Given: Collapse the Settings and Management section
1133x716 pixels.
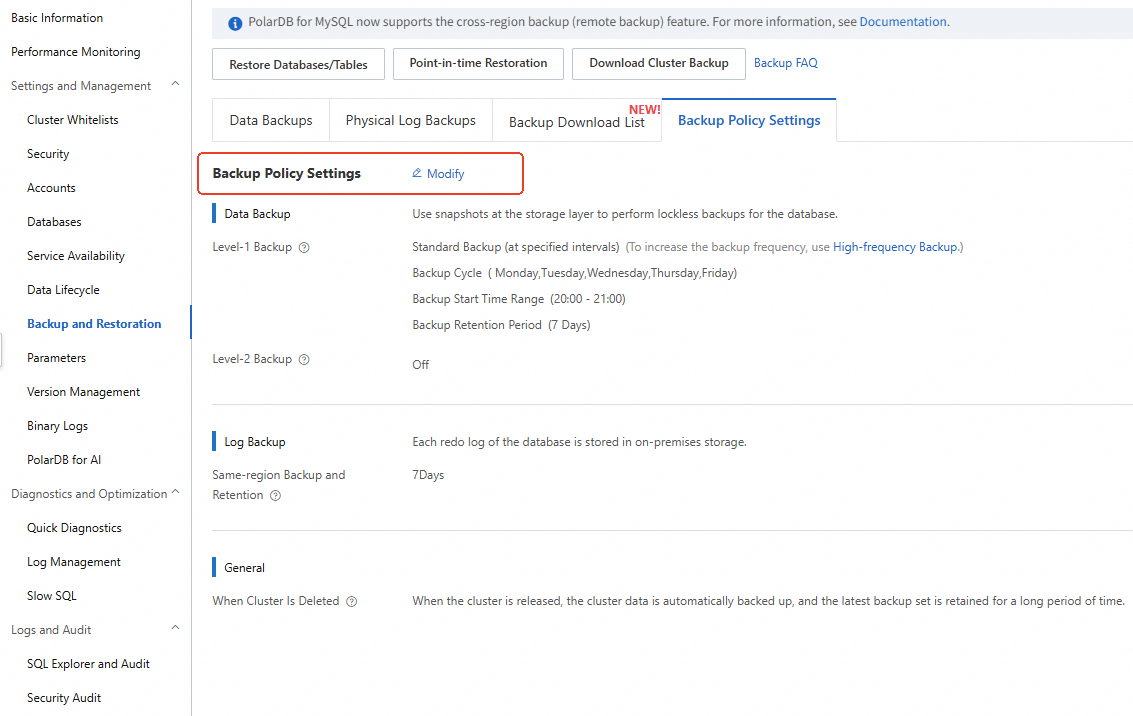Looking at the screenshot, I should pos(175,85).
